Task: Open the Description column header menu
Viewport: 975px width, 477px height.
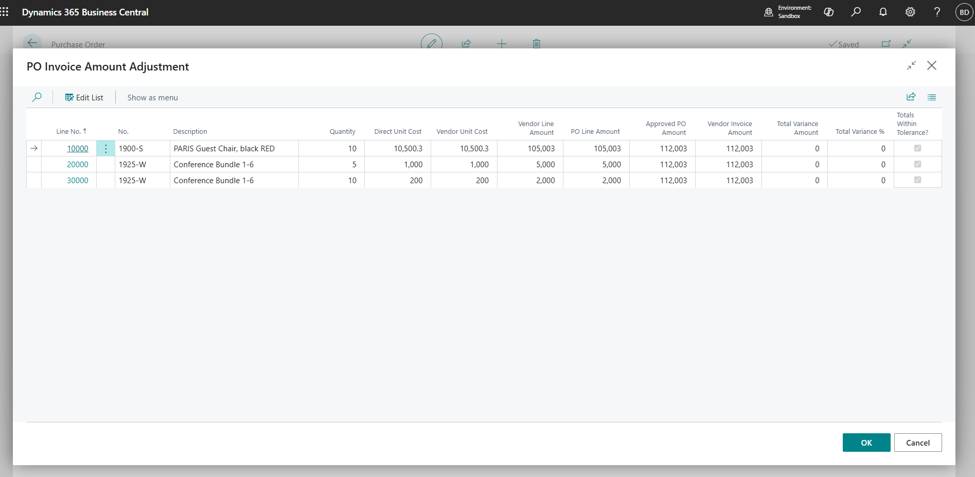Action: pos(190,131)
